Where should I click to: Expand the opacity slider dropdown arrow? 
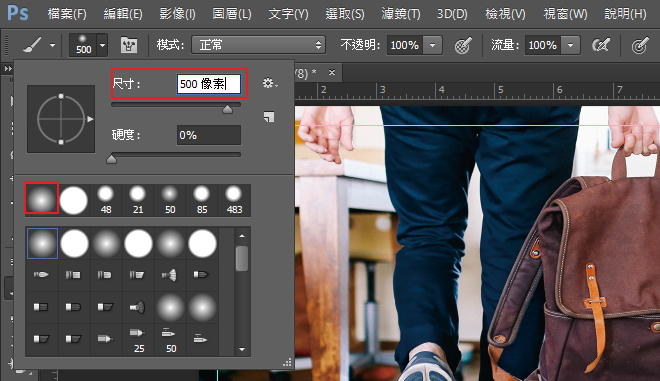(x=432, y=45)
